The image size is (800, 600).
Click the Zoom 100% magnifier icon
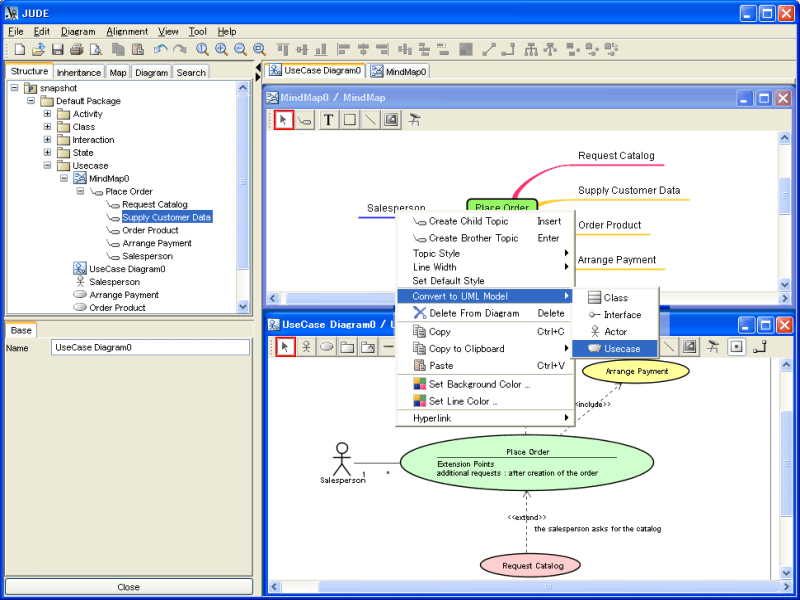(203, 49)
